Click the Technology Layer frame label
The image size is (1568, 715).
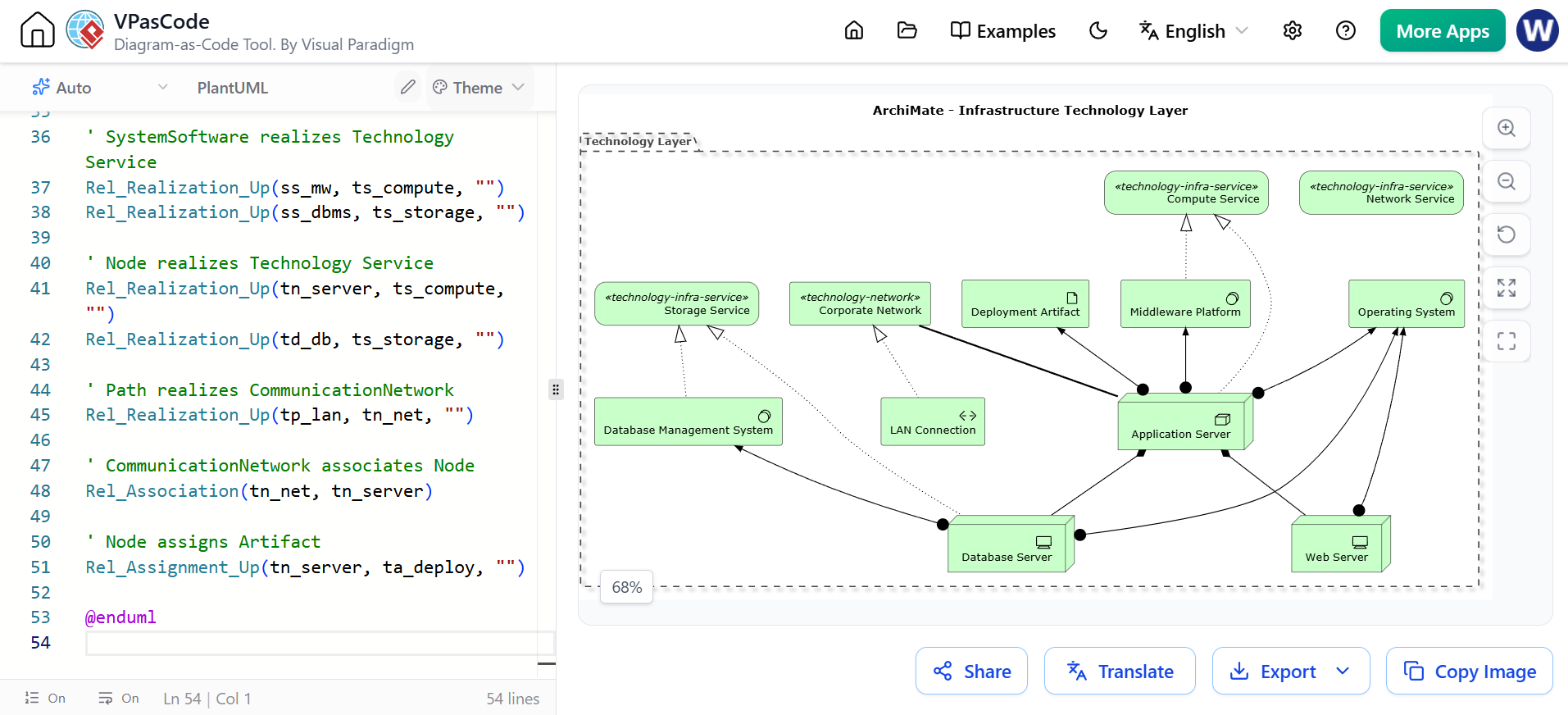click(638, 141)
